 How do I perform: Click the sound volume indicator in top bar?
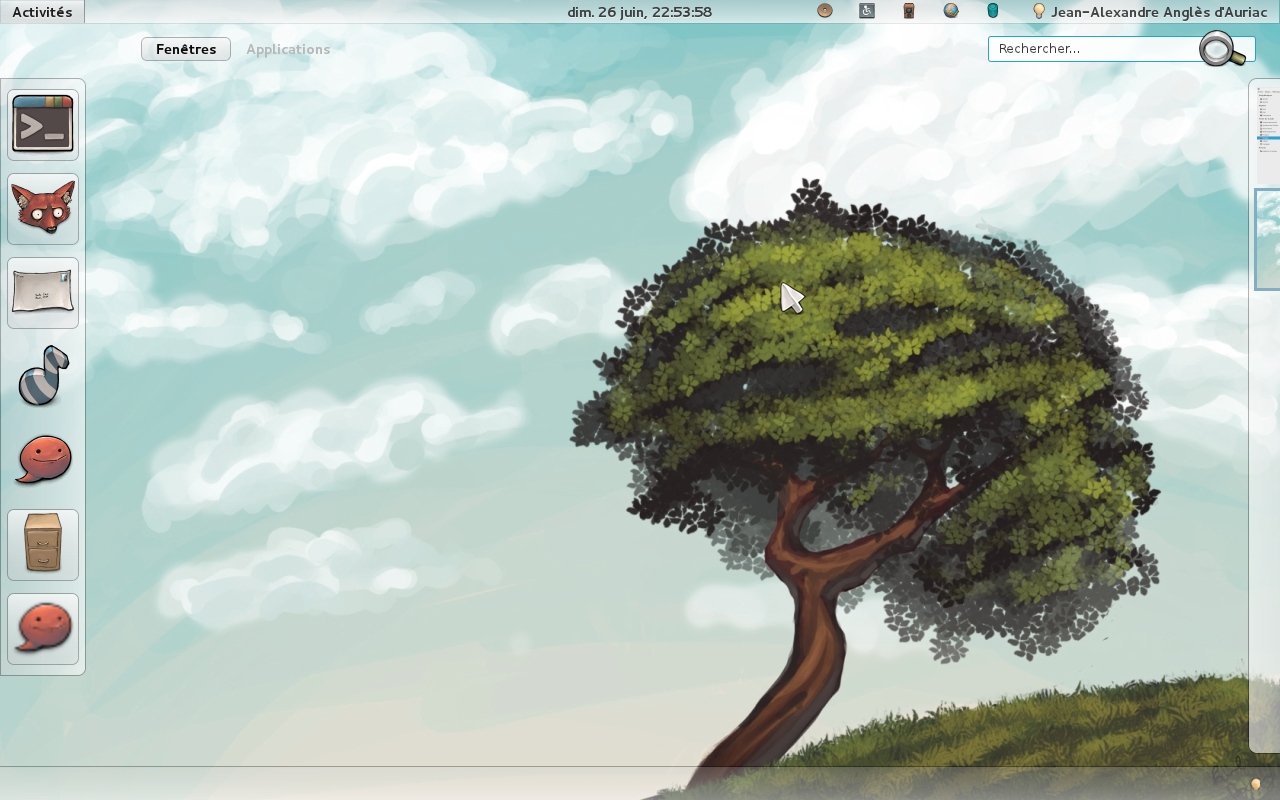(x=825, y=11)
